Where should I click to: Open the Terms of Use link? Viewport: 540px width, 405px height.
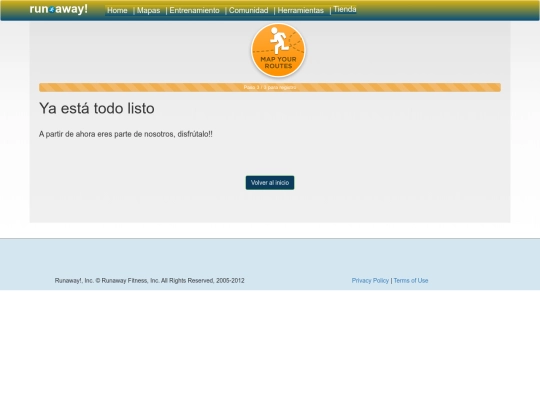[x=411, y=281]
